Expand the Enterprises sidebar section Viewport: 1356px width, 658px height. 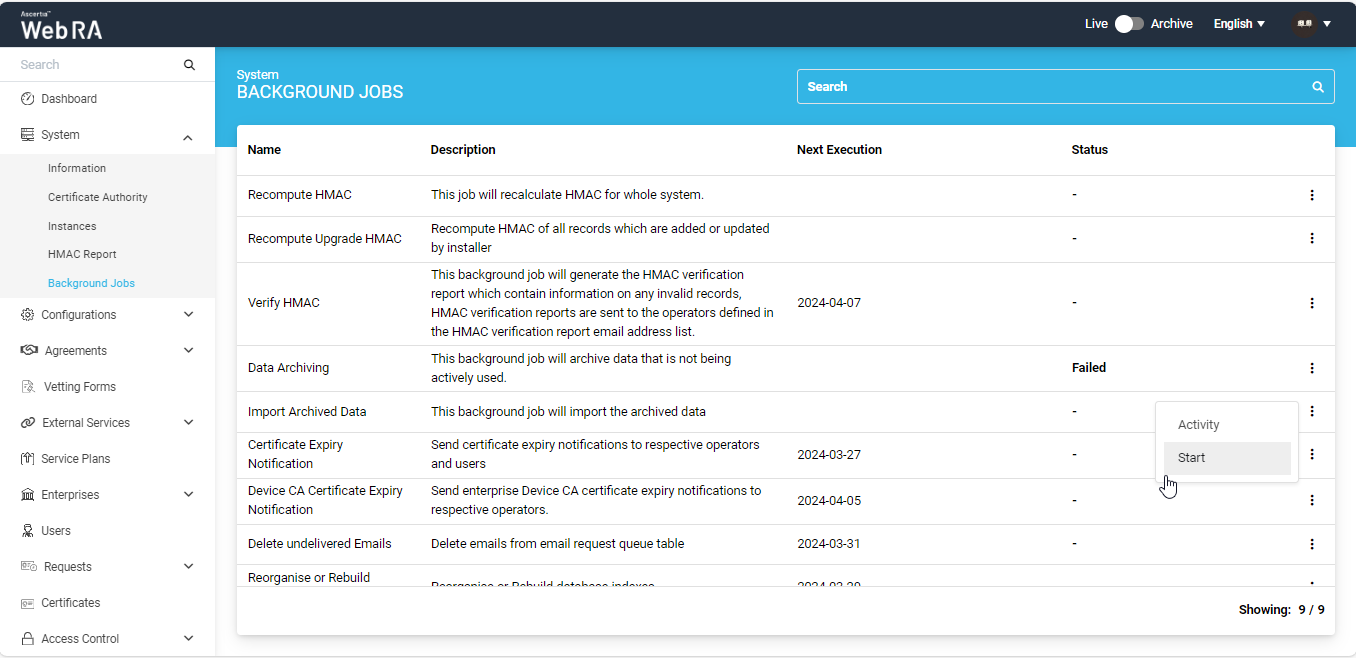tap(188, 495)
